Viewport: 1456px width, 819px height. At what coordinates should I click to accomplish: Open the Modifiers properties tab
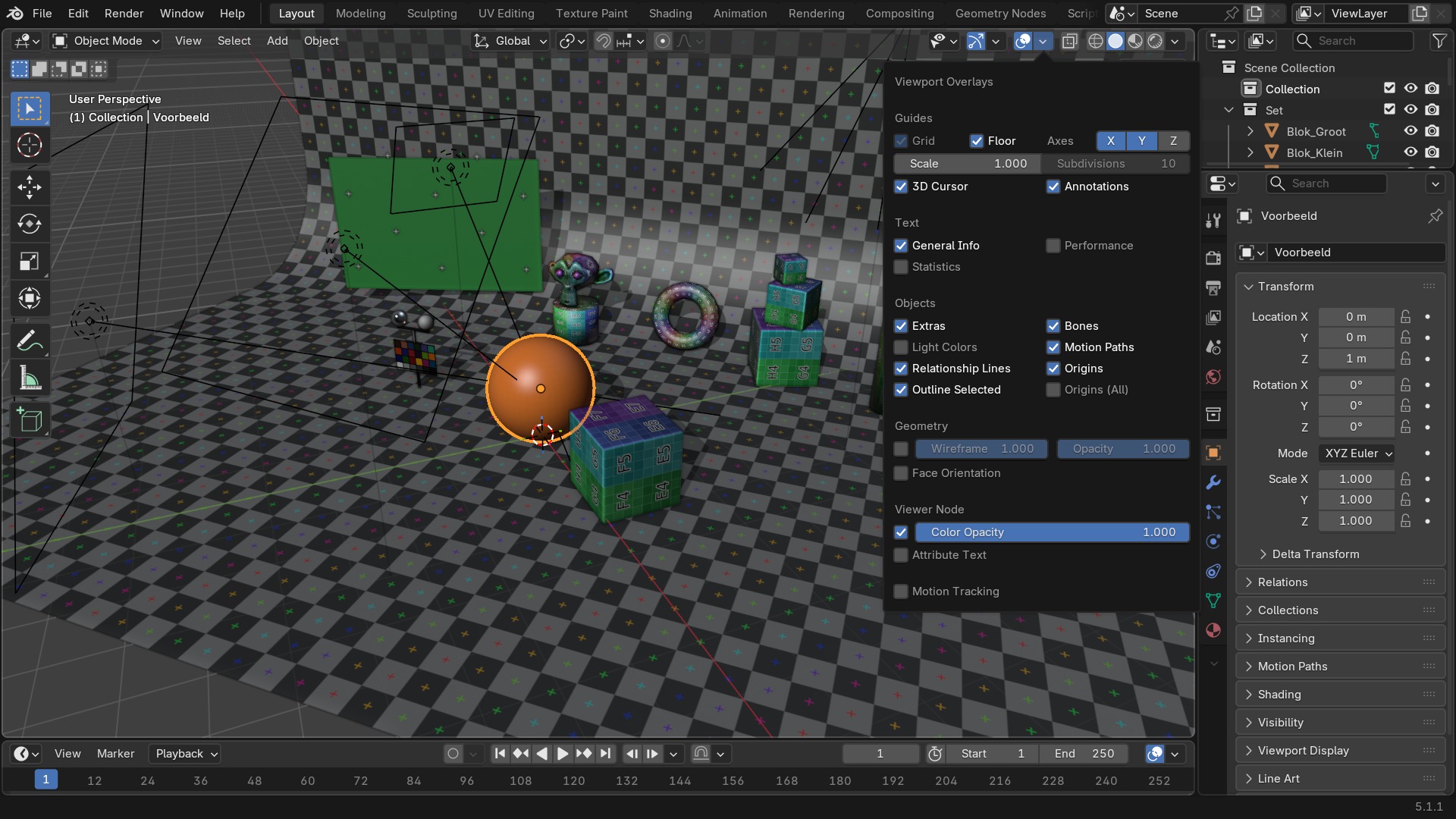[1213, 482]
